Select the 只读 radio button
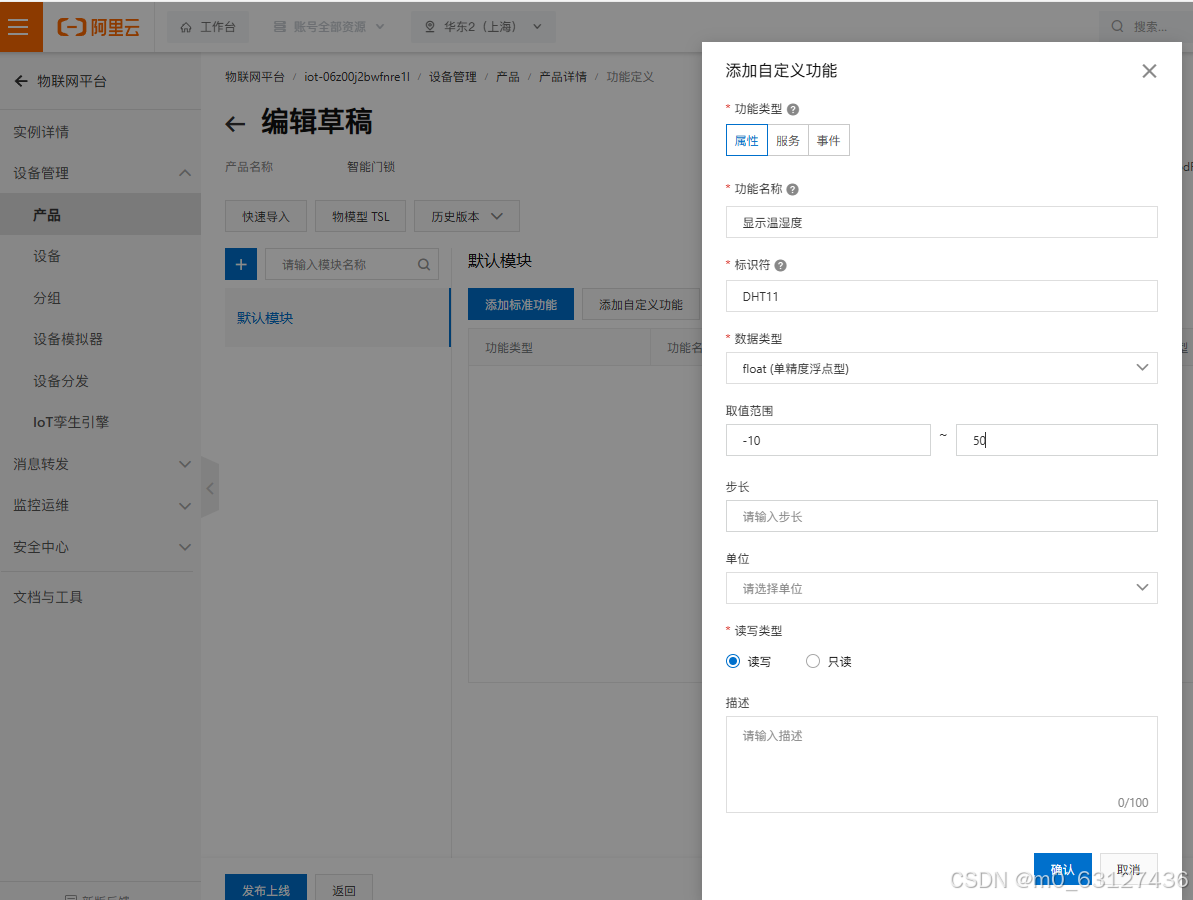Image resolution: width=1193 pixels, height=900 pixels. pos(813,661)
